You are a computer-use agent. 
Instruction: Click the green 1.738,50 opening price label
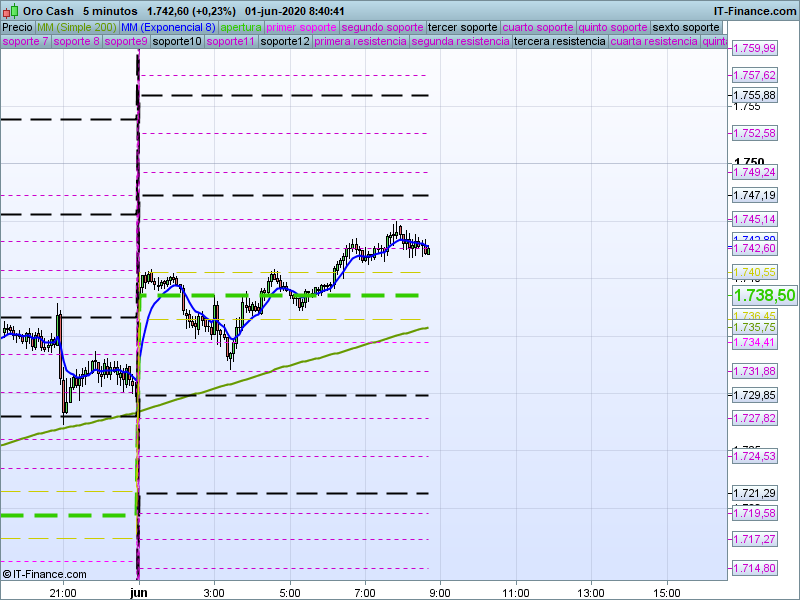click(x=764, y=295)
